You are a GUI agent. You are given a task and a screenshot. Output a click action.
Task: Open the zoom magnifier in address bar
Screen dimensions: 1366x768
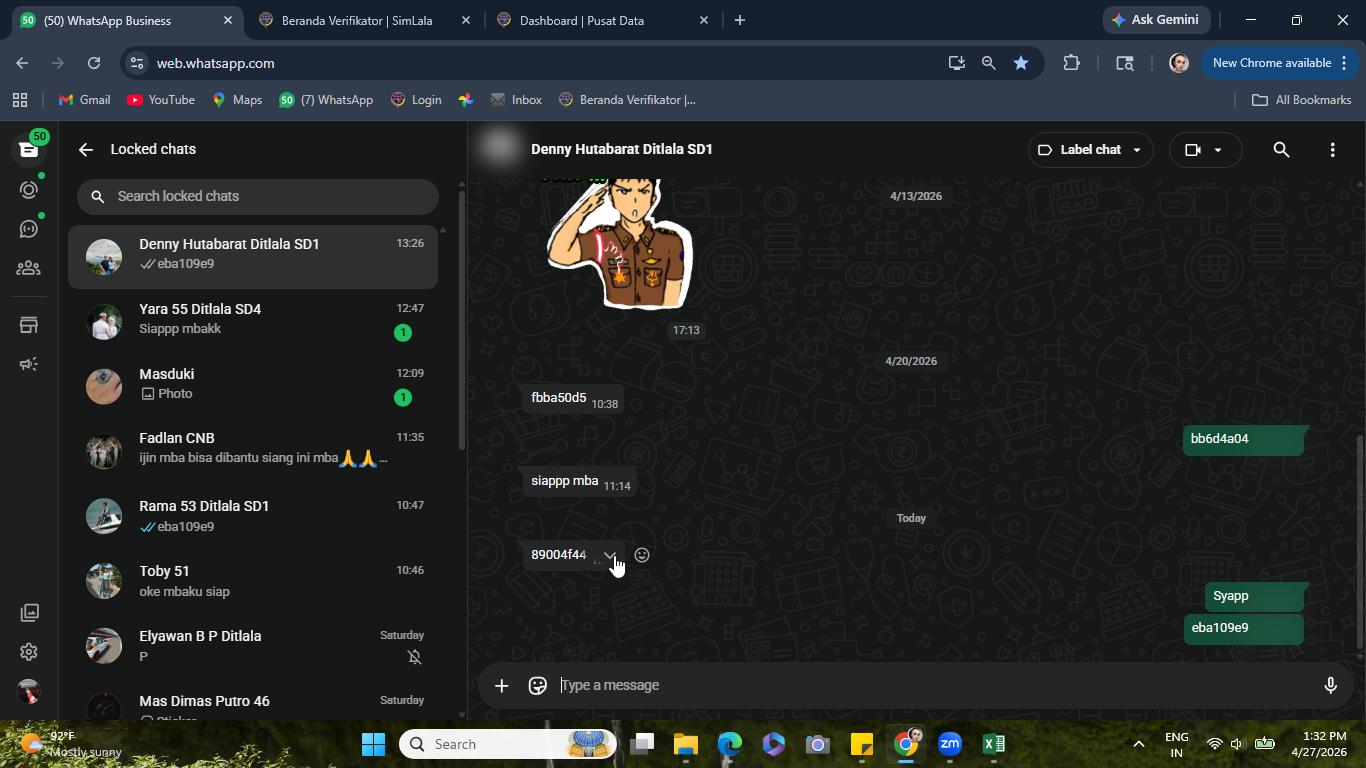coord(989,63)
